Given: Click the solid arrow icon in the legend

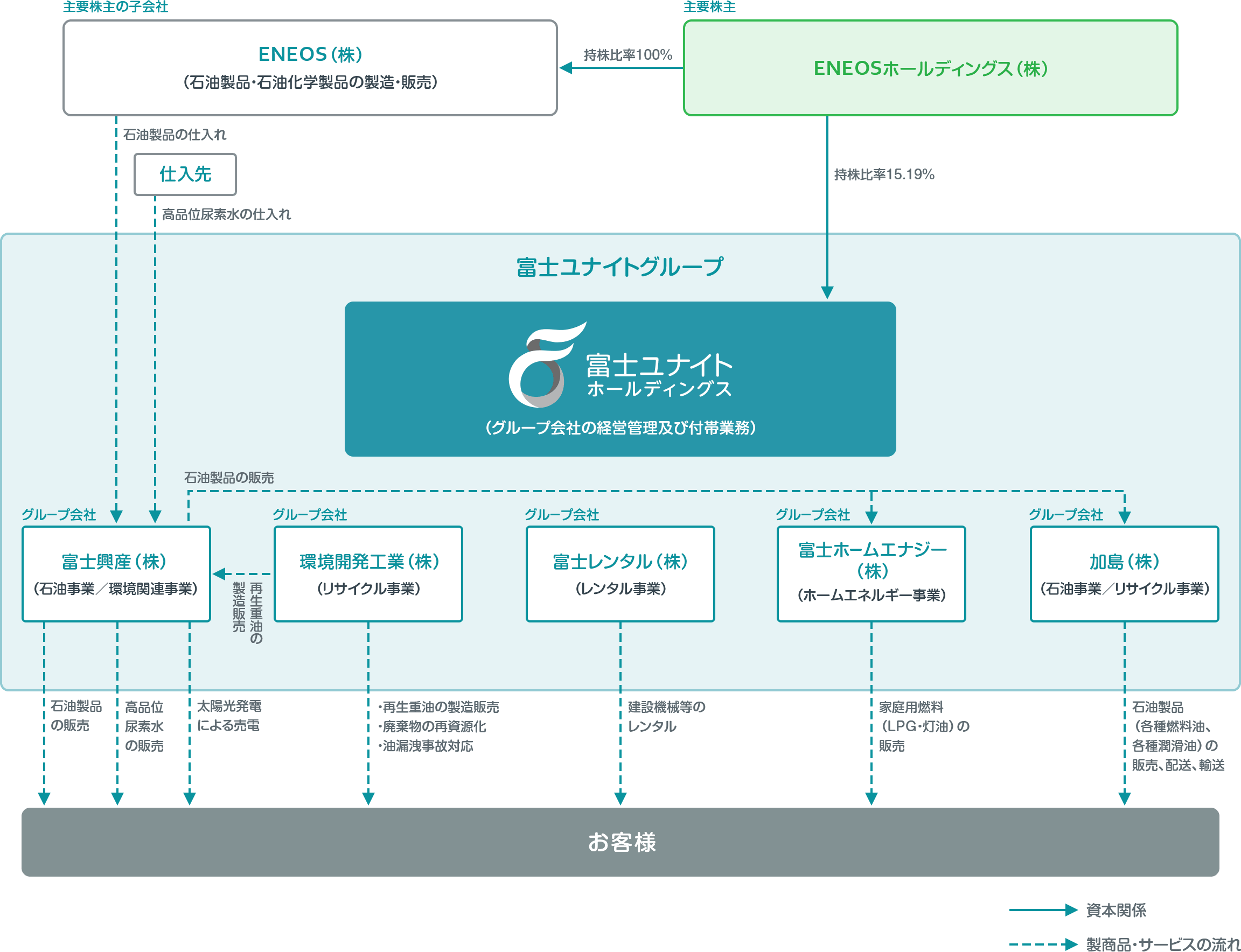Looking at the screenshot, I should [x=1043, y=909].
